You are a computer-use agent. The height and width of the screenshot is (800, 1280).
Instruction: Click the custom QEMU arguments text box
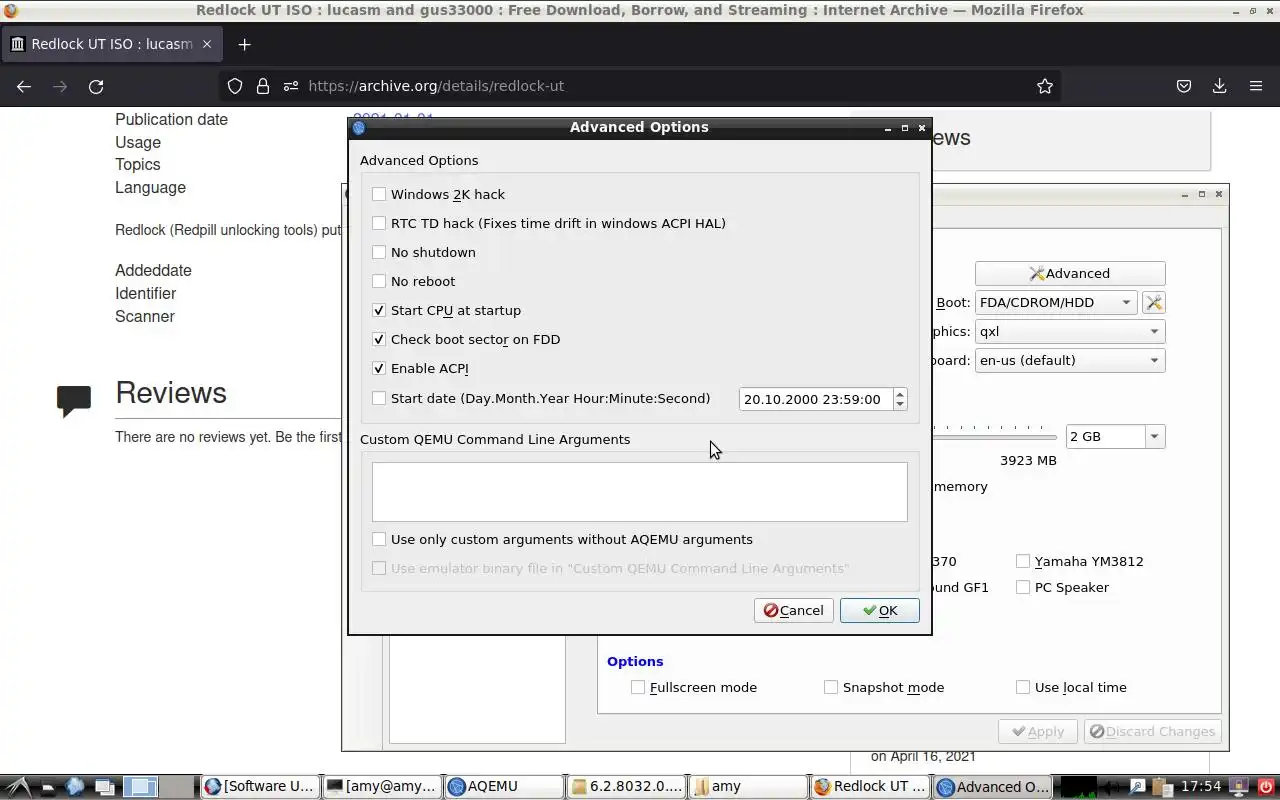pyautogui.click(x=640, y=491)
